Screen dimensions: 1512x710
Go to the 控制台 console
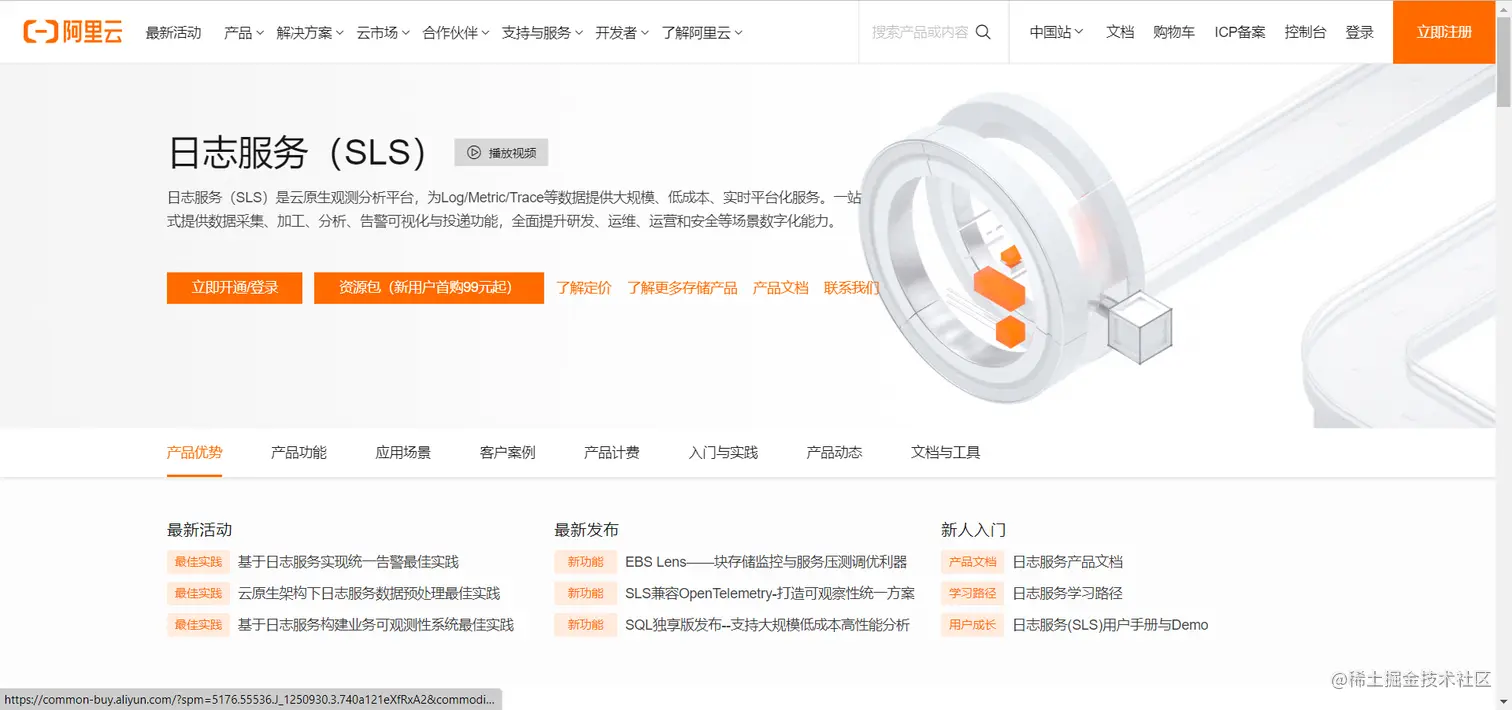[x=1305, y=32]
